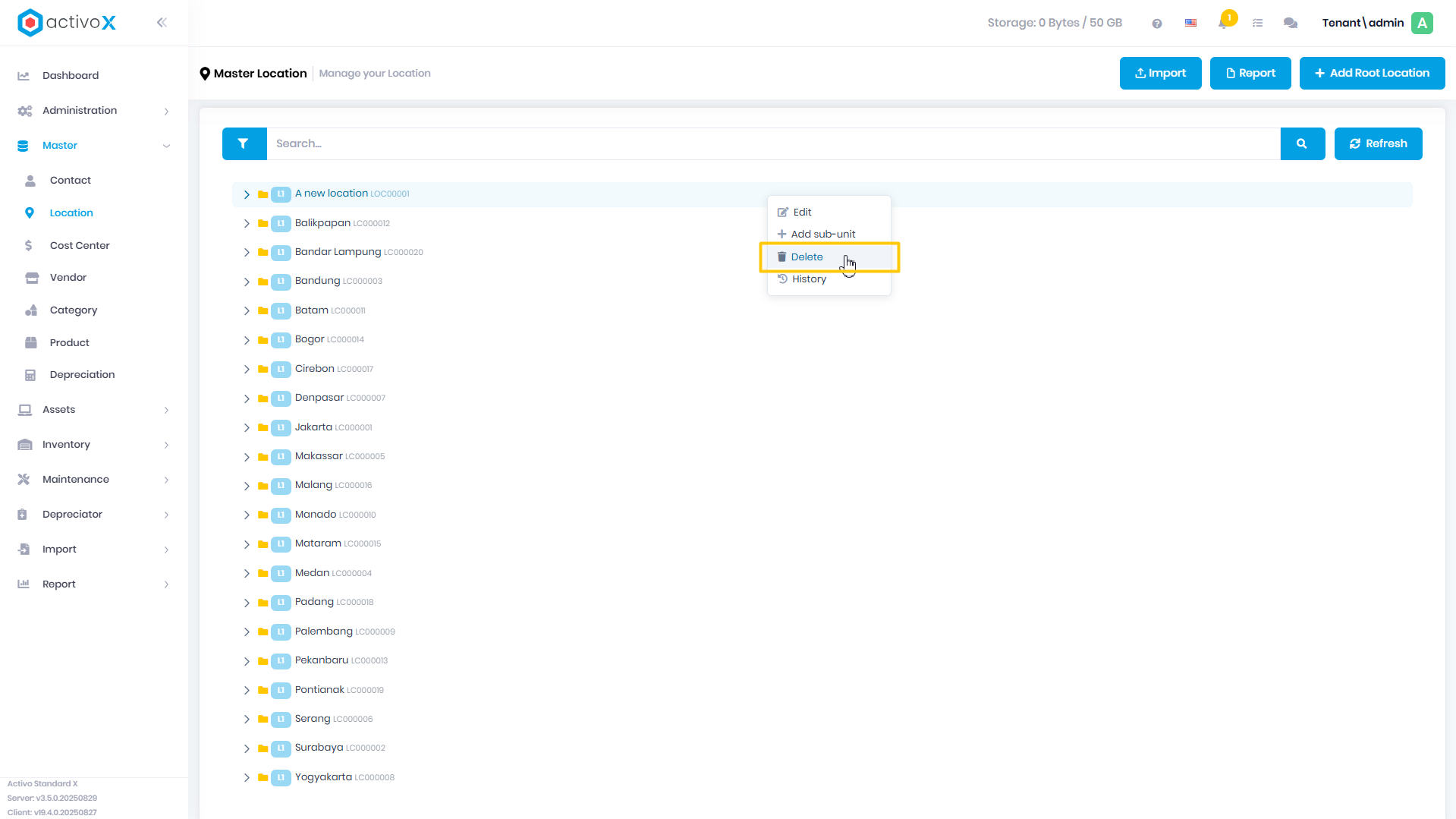Expand the A new location node

click(x=247, y=195)
